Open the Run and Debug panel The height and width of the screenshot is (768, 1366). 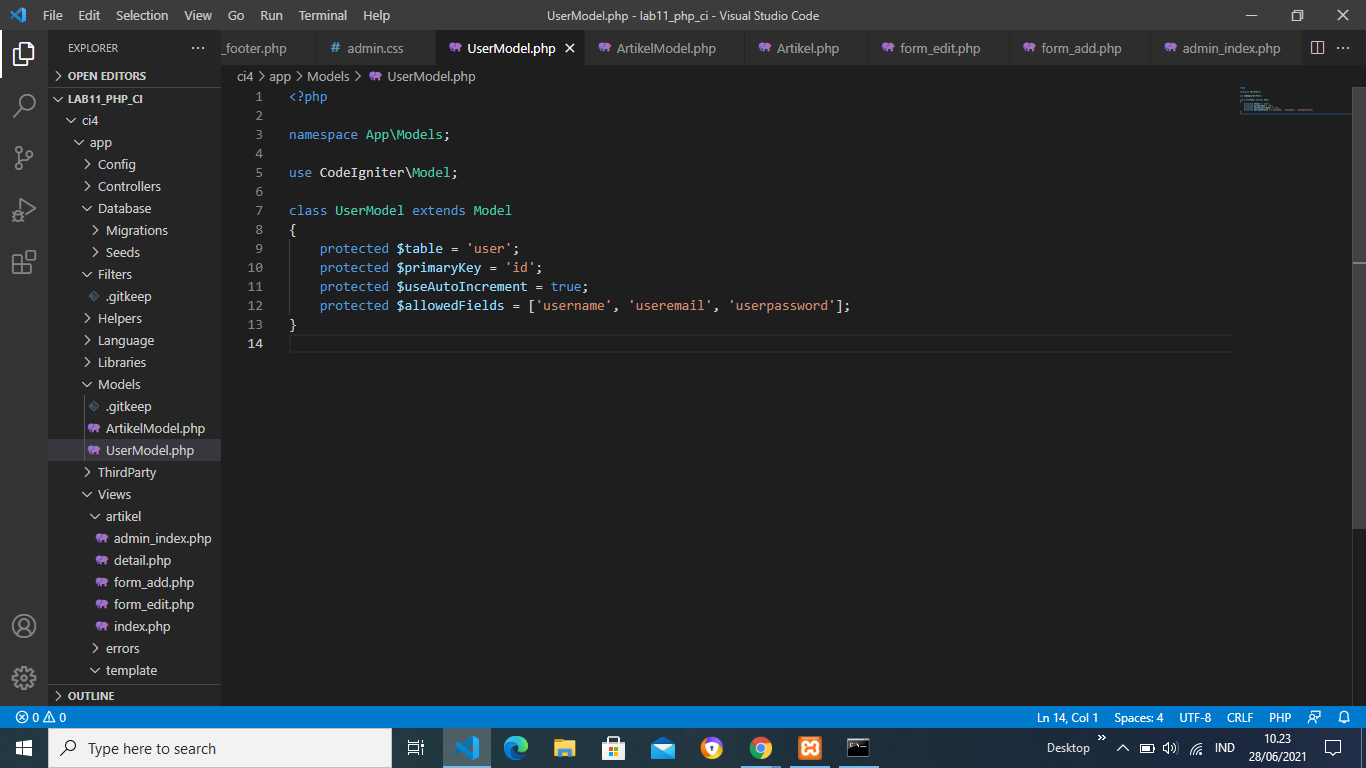(x=24, y=210)
